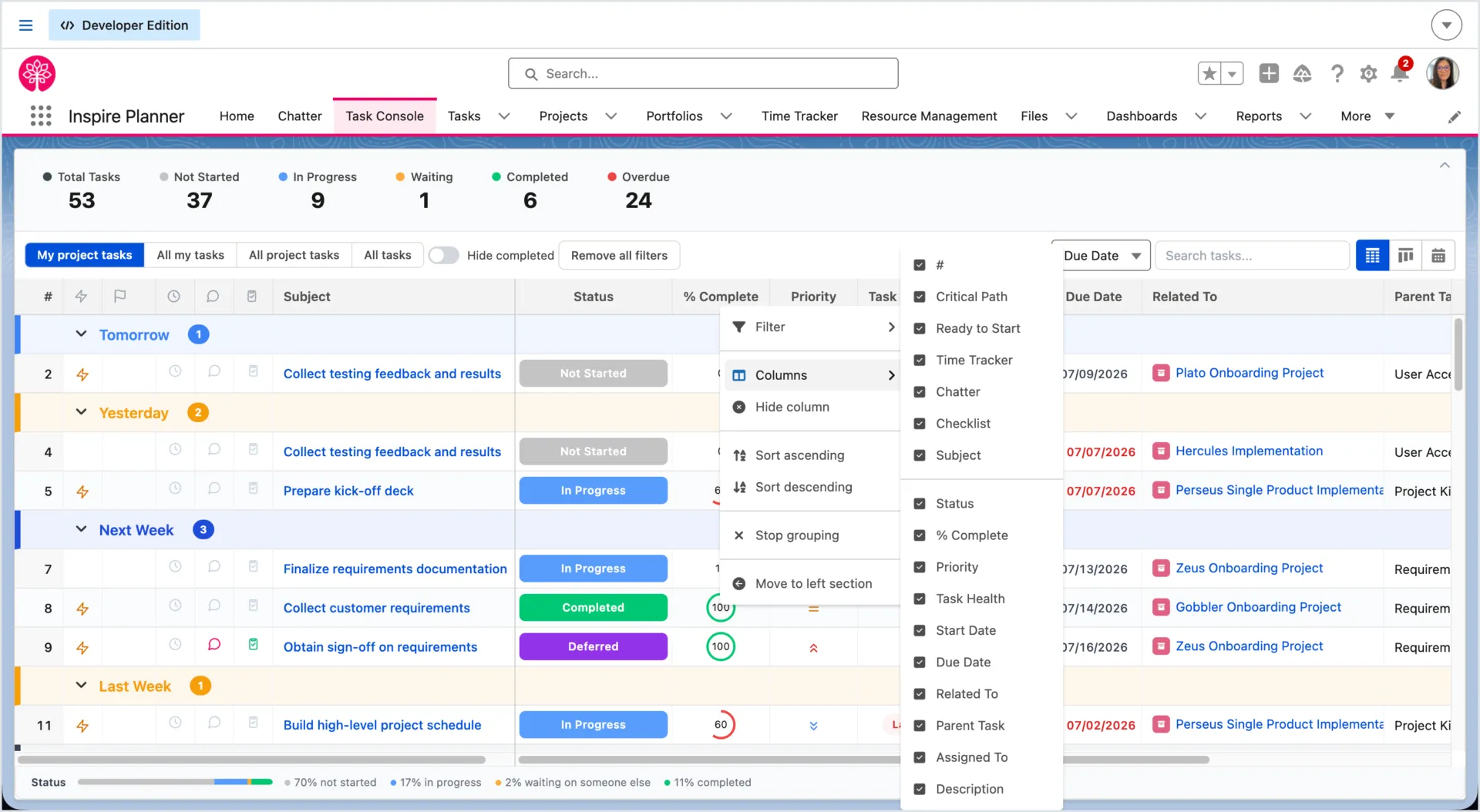Click the 60 percent progress circle
The image size is (1480, 812).
[721, 724]
